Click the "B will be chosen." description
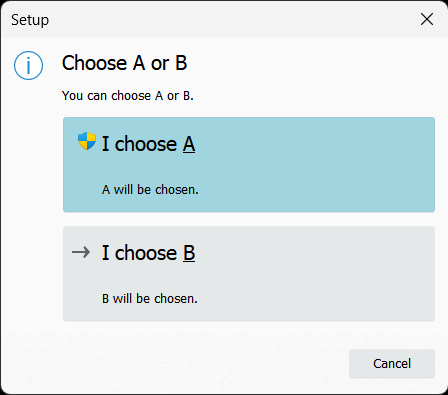 point(150,299)
